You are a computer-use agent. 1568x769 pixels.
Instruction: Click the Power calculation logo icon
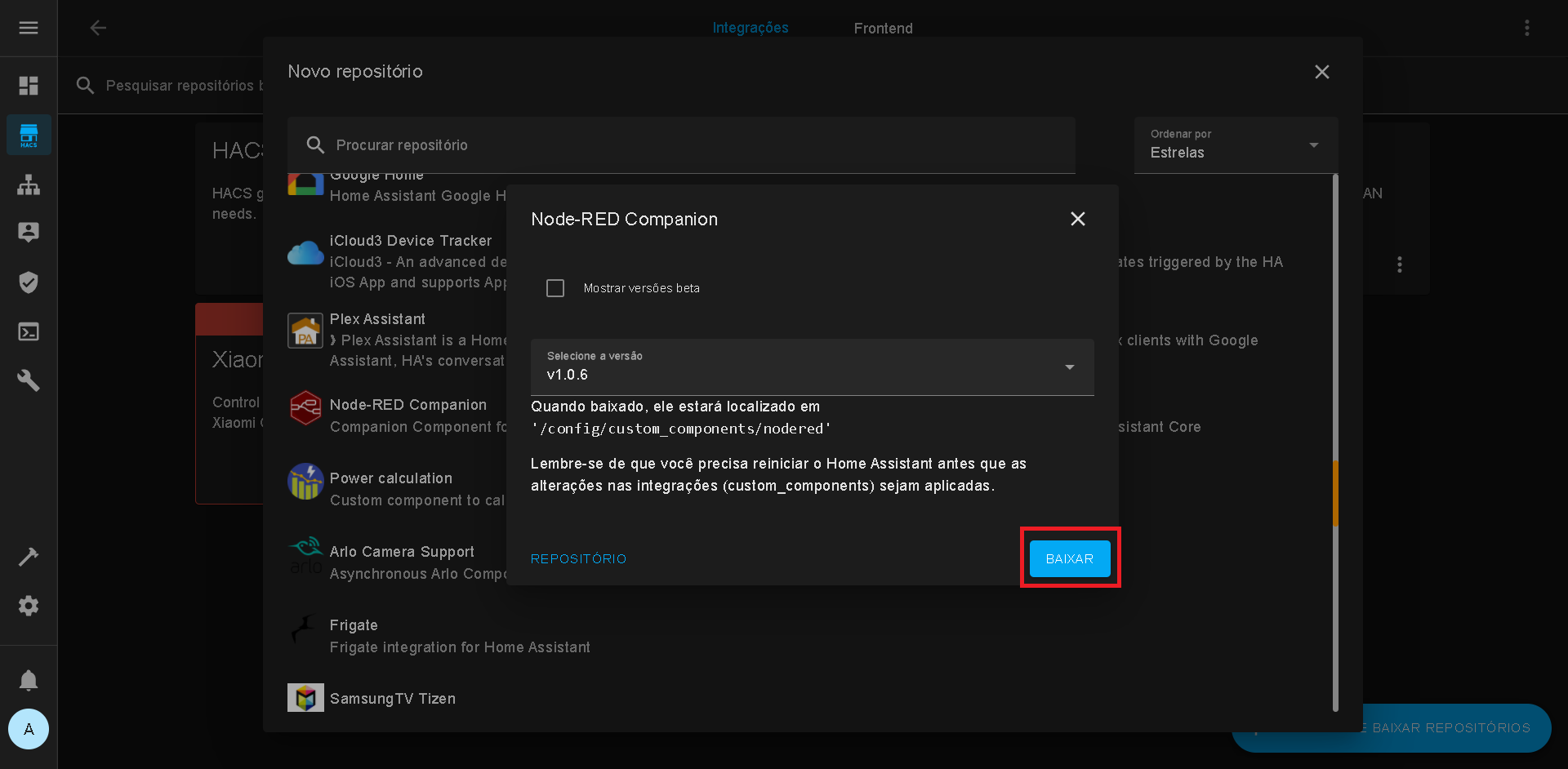305,482
